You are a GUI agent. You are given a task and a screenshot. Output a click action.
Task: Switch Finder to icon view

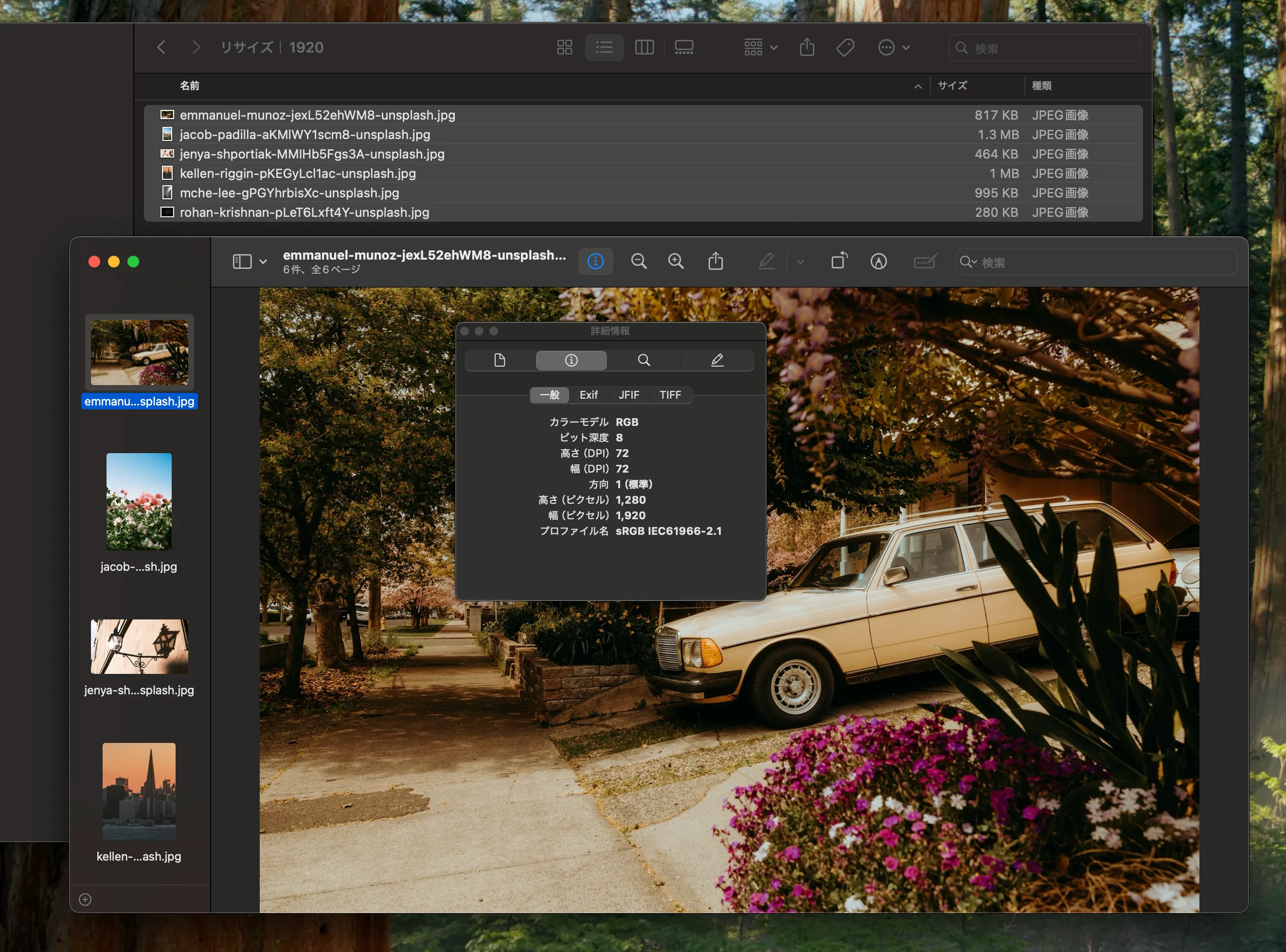point(564,47)
